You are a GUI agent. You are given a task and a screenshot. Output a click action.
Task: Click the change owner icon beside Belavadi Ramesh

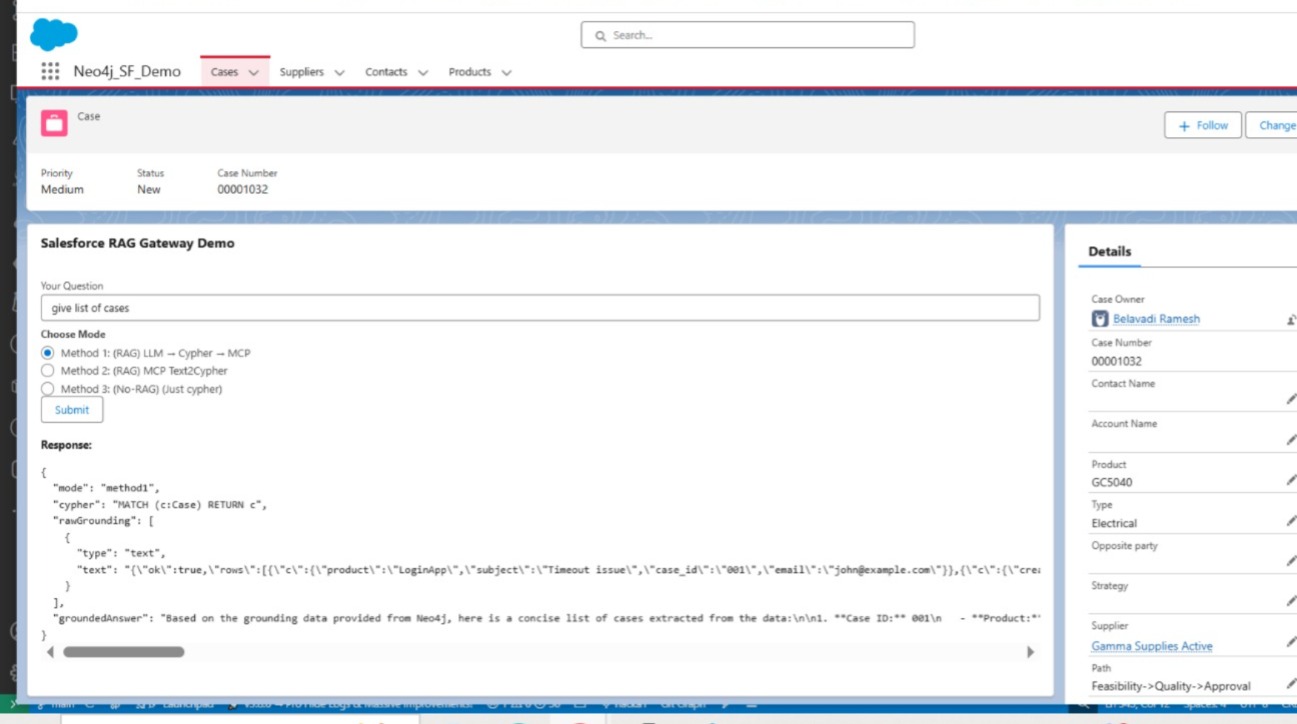(x=1291, y=319)
